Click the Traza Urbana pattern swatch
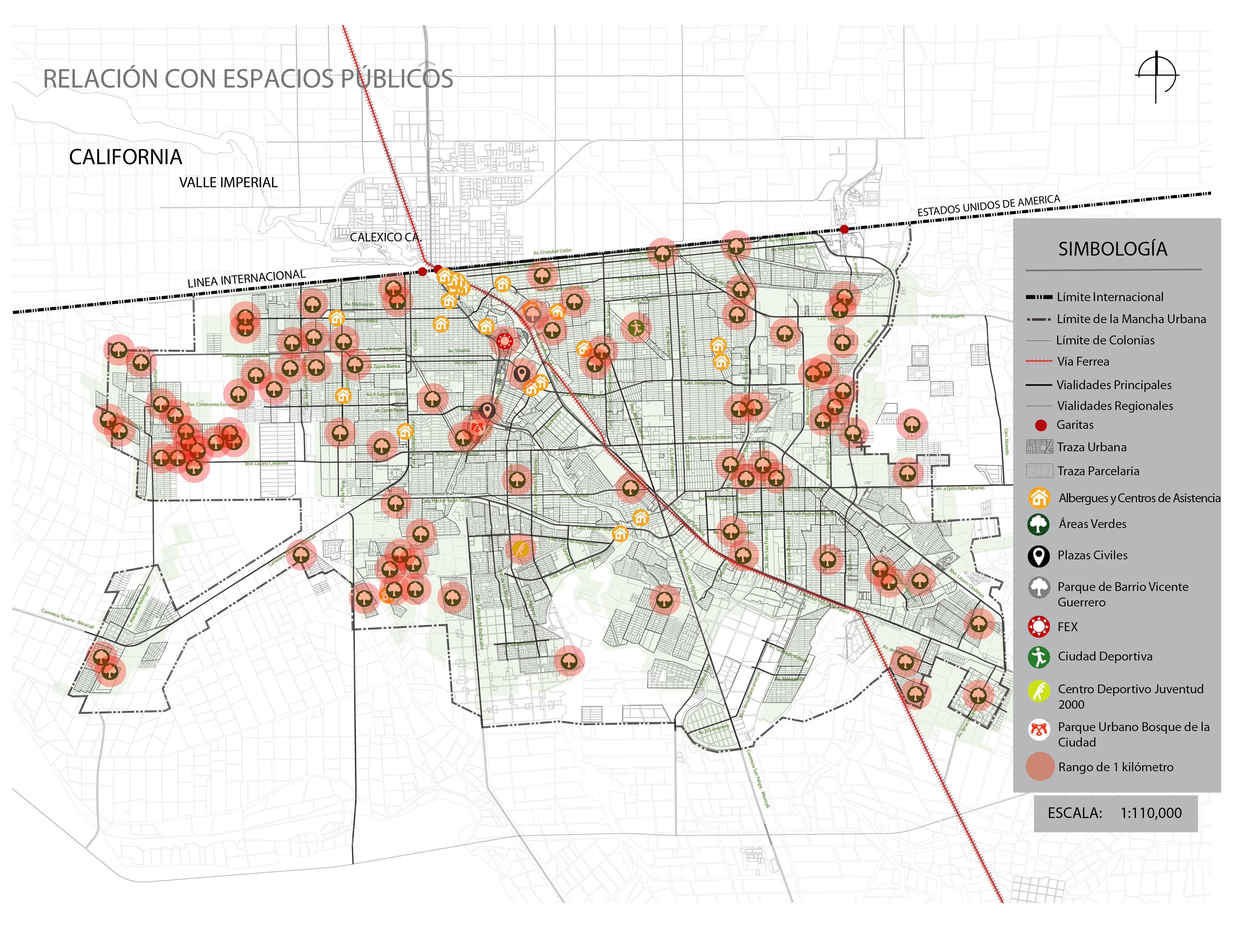 point(1039,447)
